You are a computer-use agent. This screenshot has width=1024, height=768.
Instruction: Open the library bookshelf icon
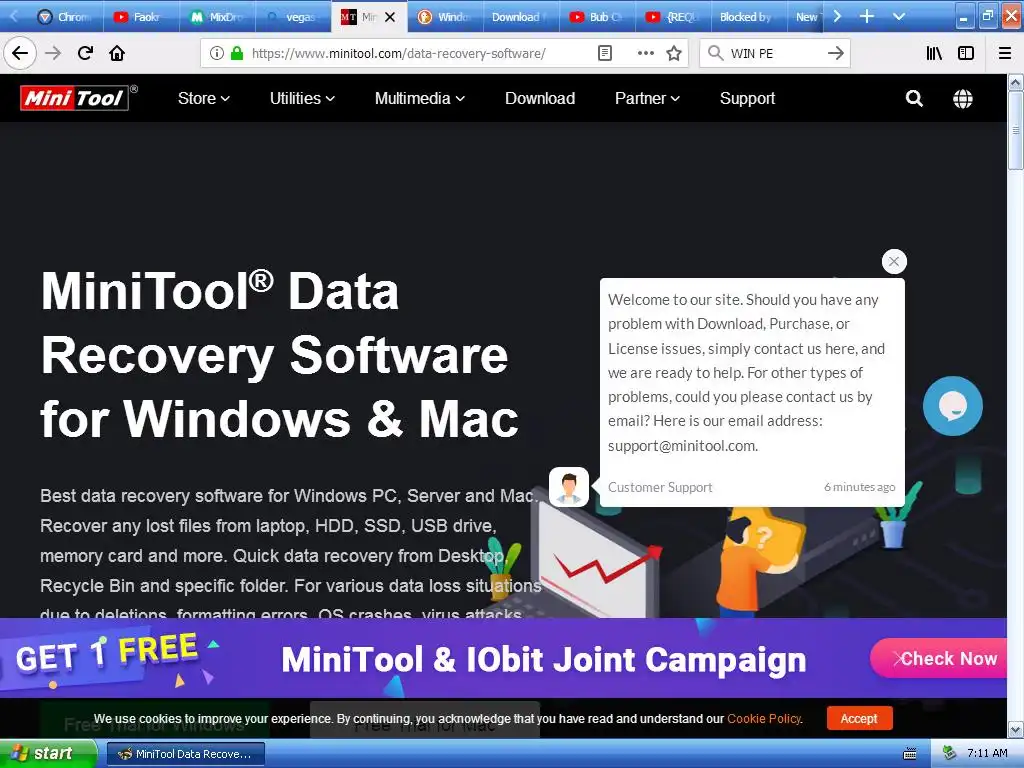pyautogui.click(x=935, y=53)
